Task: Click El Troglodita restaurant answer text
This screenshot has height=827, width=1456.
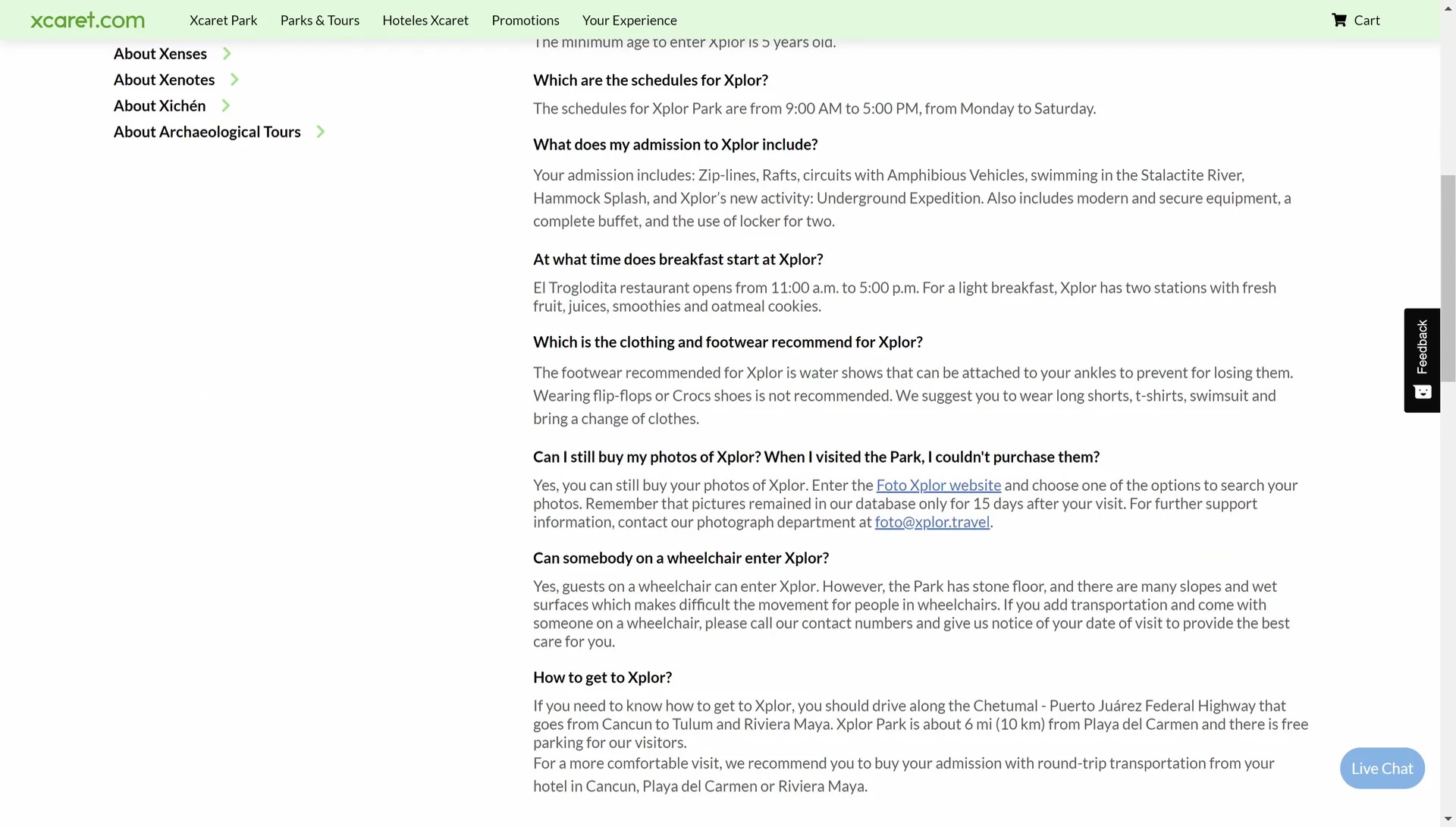Action: 905,297
